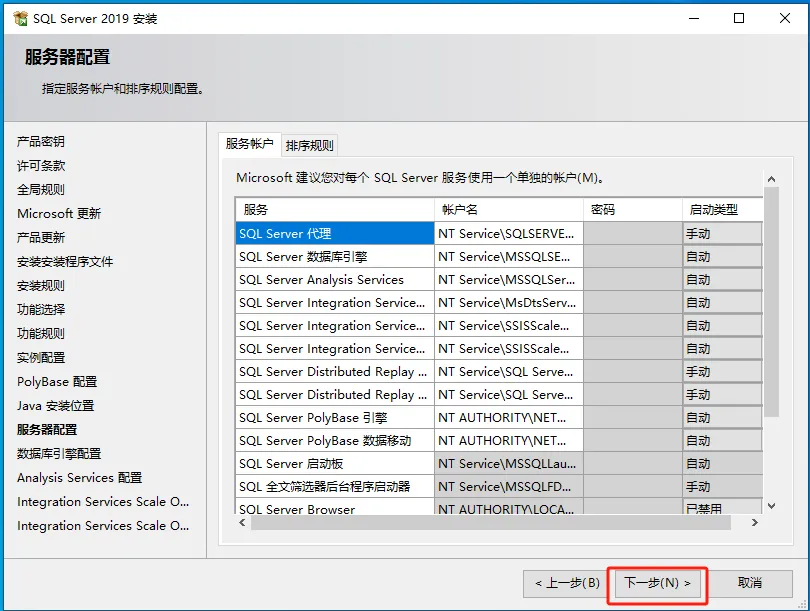Image resolution: width=810 pixels, height=611 pixels.
Task: Select 安装安装程序文件 in the sidebar
Action: [65, 262]
